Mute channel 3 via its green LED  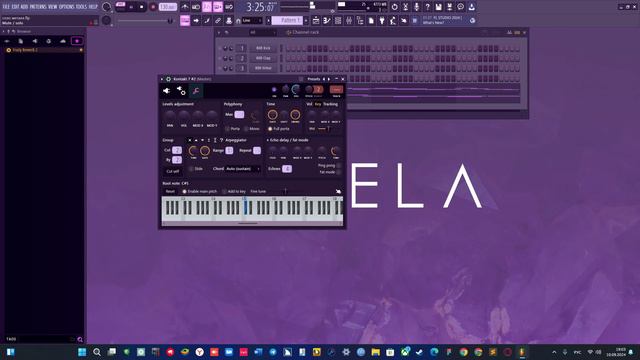pos(220,69)
